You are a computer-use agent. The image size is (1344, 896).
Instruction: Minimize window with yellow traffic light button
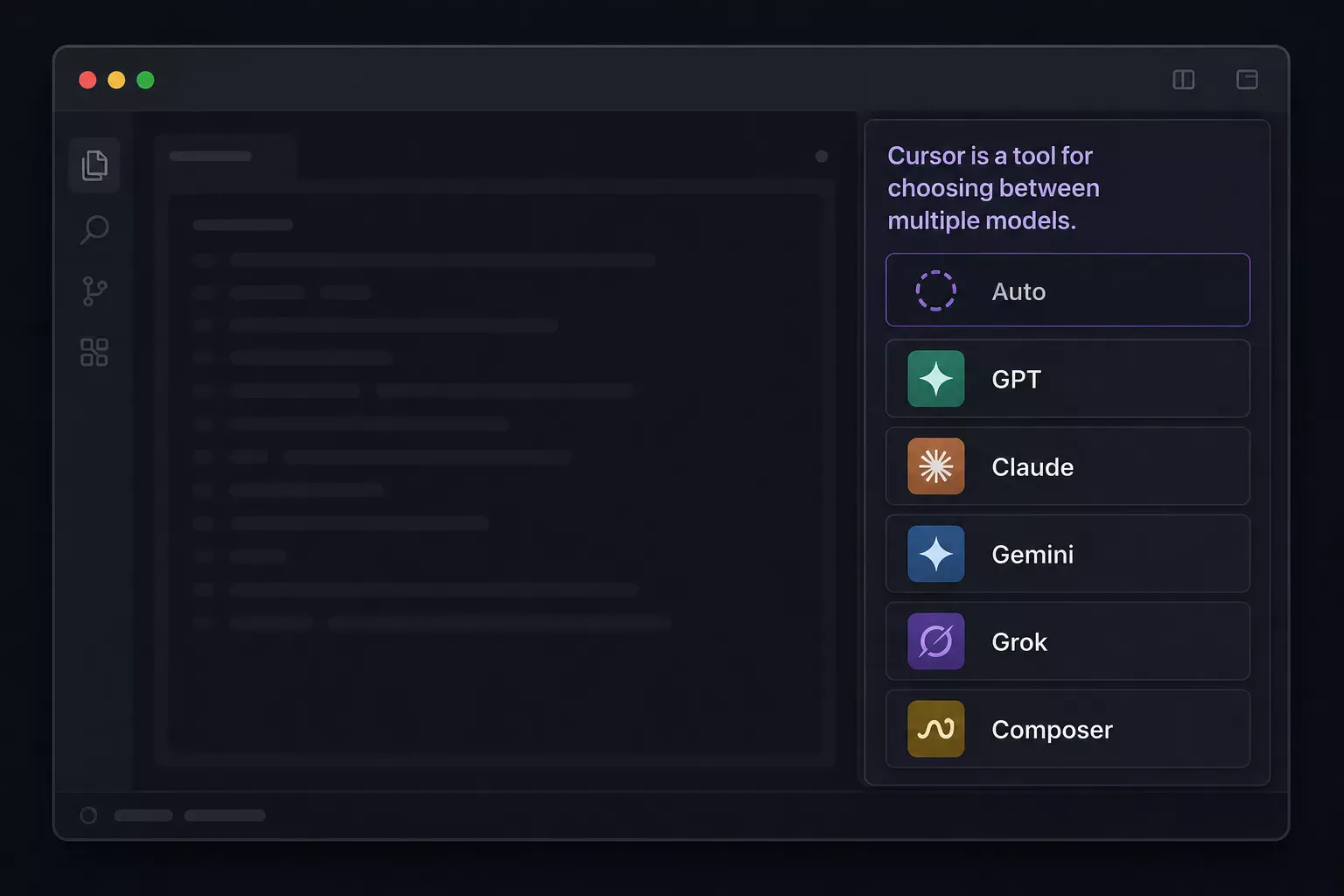coord(116,80)
